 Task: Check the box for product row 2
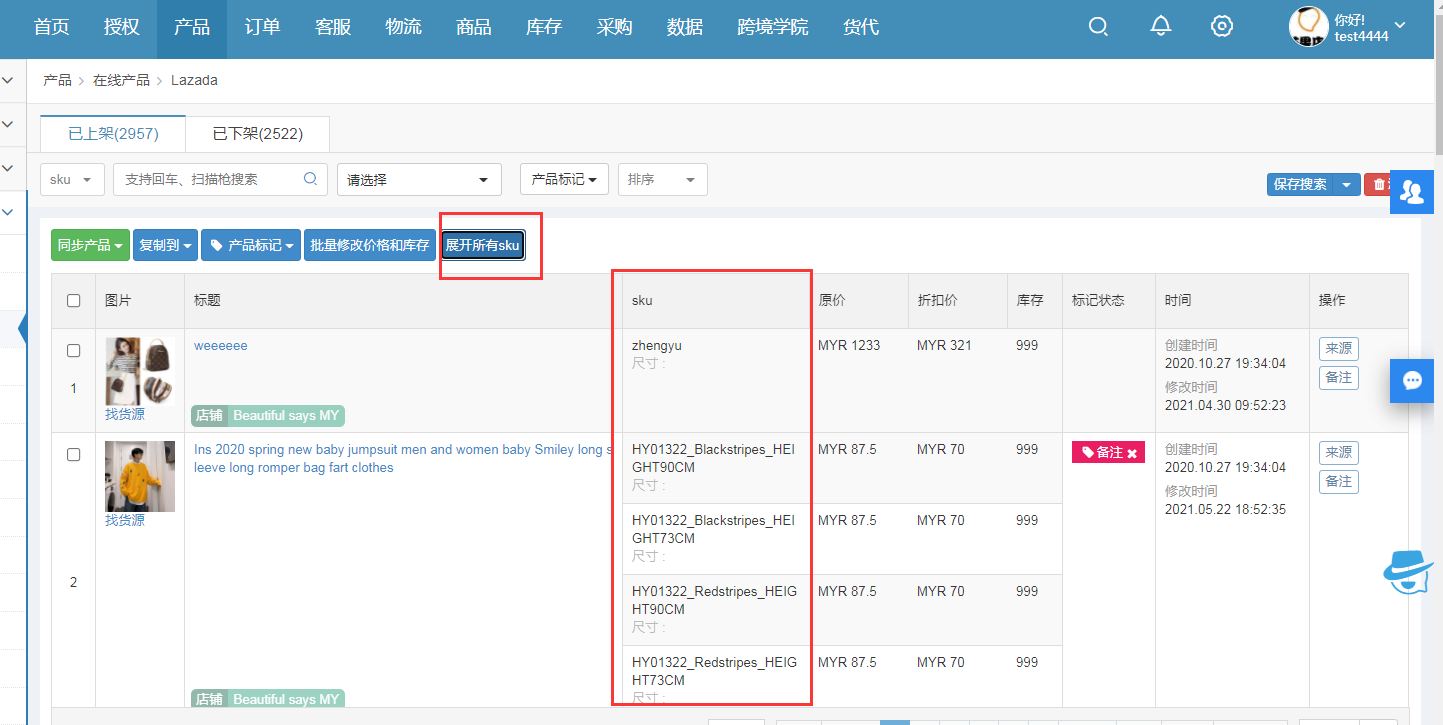pos(73,455)
